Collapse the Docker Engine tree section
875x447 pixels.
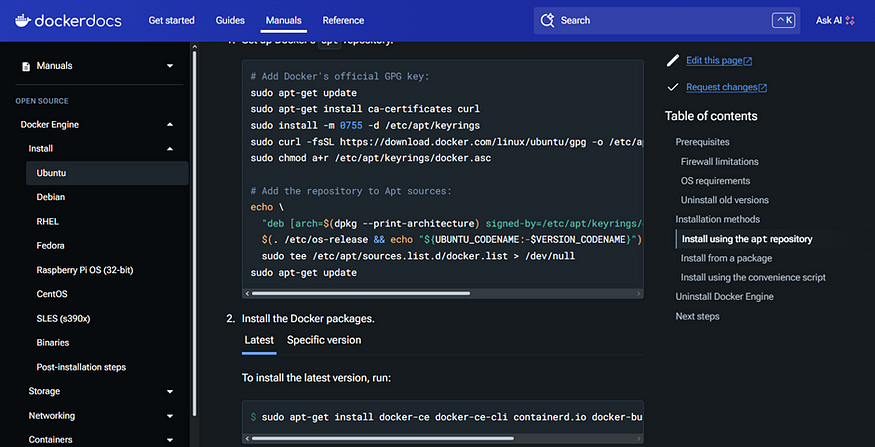coord(170,125)
